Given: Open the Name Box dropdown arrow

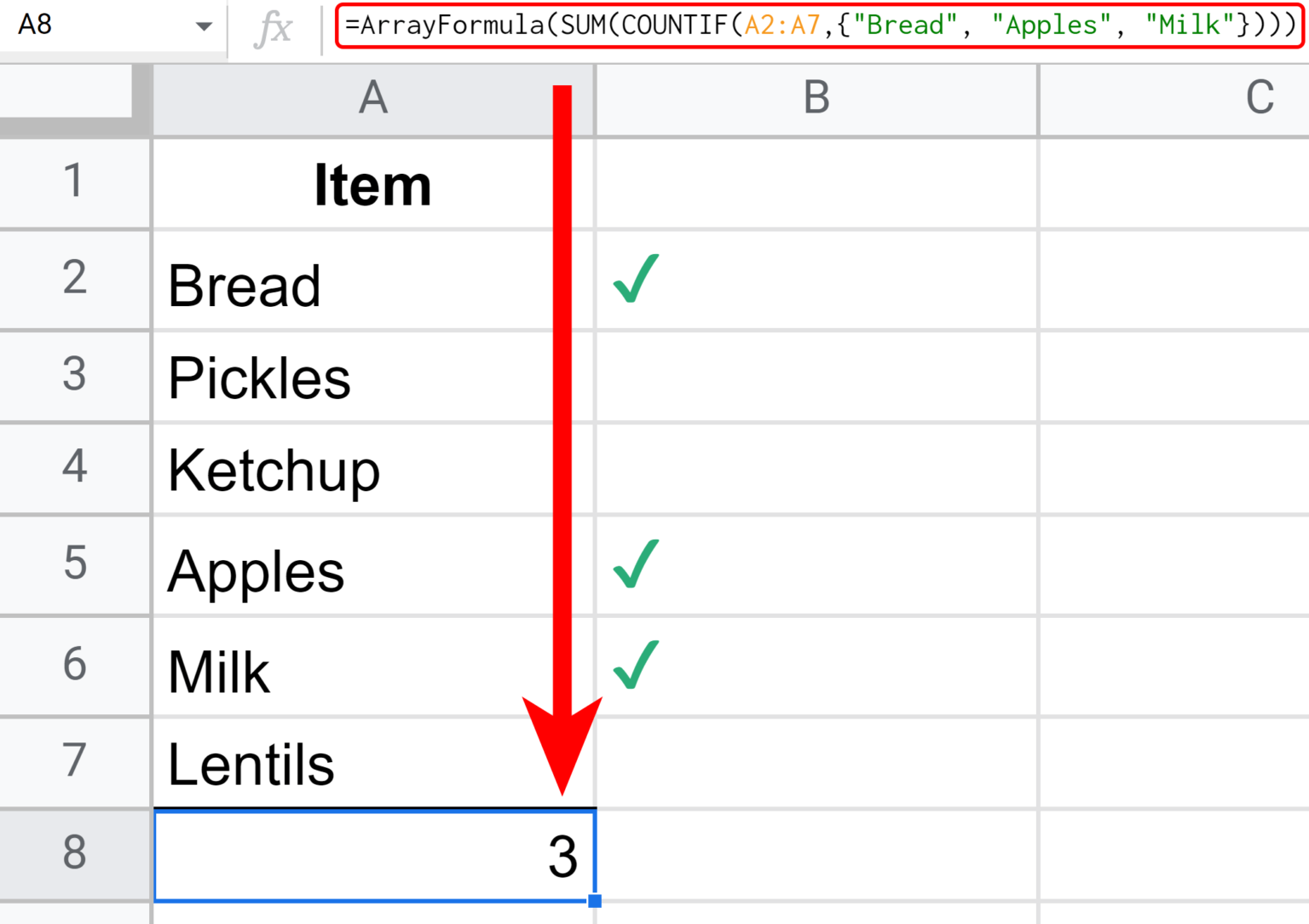Looking at the screenshot, I should [203, 25].
